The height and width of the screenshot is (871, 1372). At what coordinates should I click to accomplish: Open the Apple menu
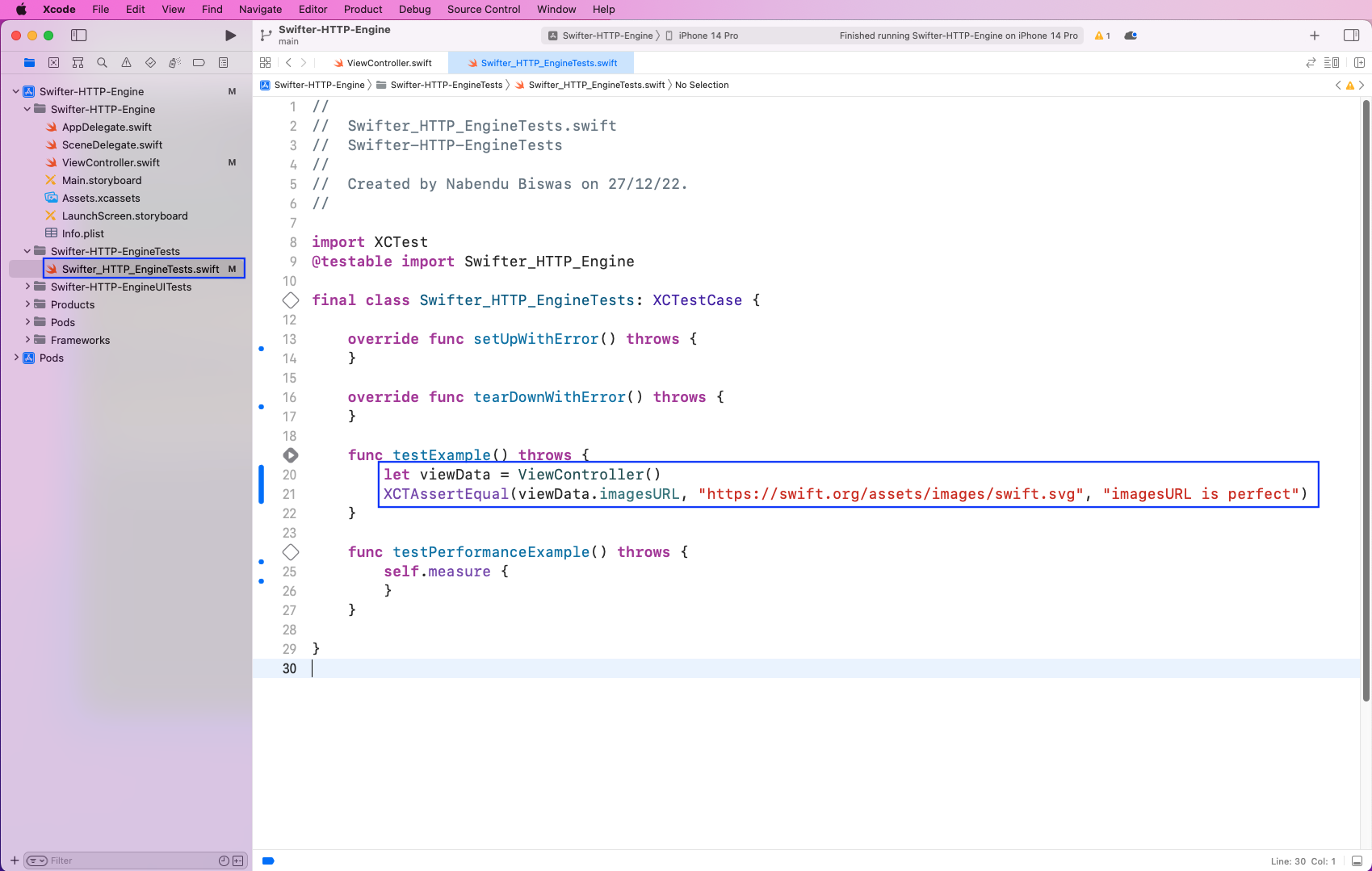pos(22,9)
